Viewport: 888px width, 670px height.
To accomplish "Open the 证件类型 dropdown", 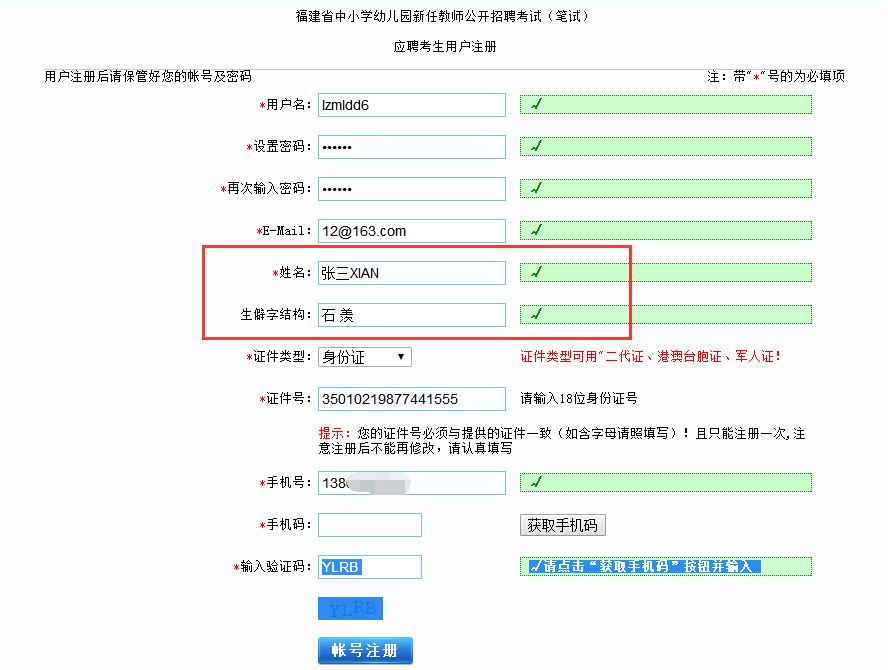I will click(364, 357).
